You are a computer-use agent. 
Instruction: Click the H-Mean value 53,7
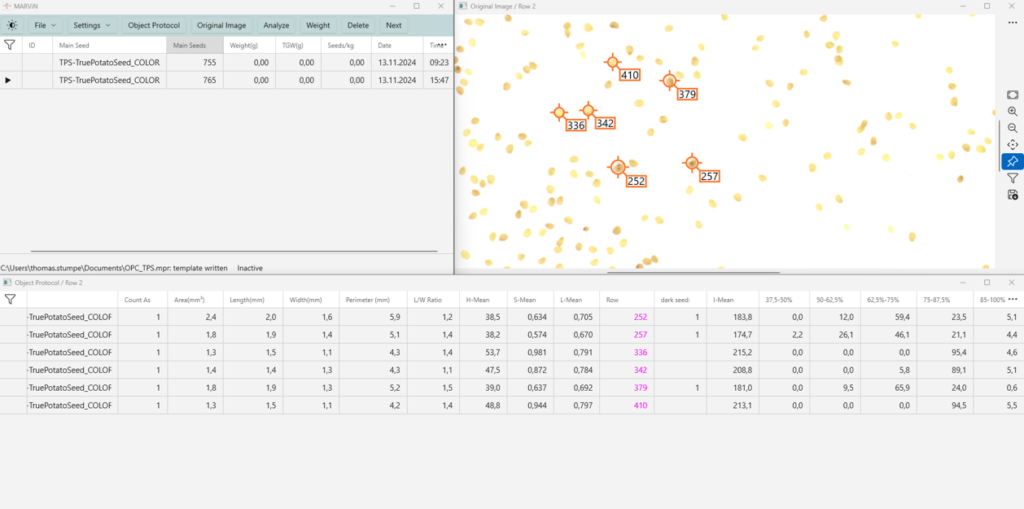[490, 352]
